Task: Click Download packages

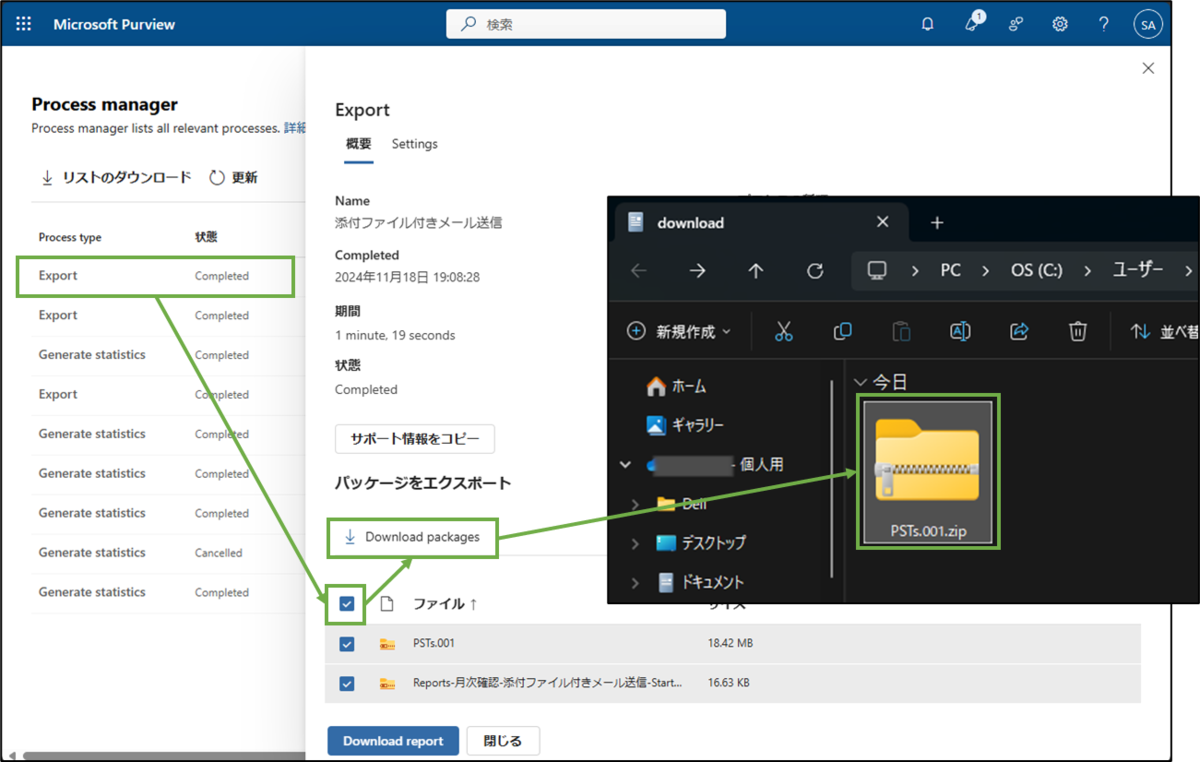Action: pos(412,537)
